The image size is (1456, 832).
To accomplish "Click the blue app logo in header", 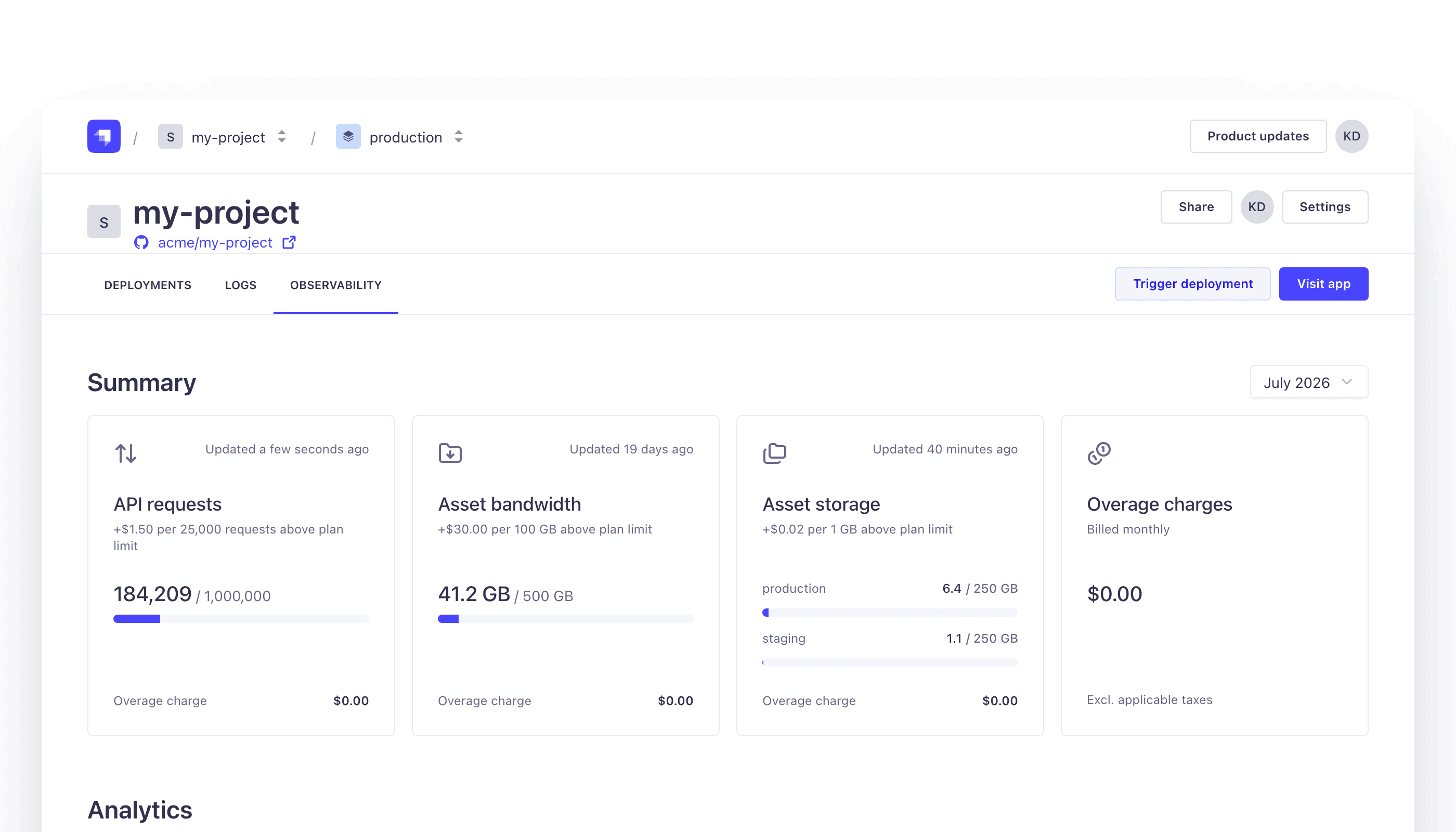I will click(x=103, y=136).
